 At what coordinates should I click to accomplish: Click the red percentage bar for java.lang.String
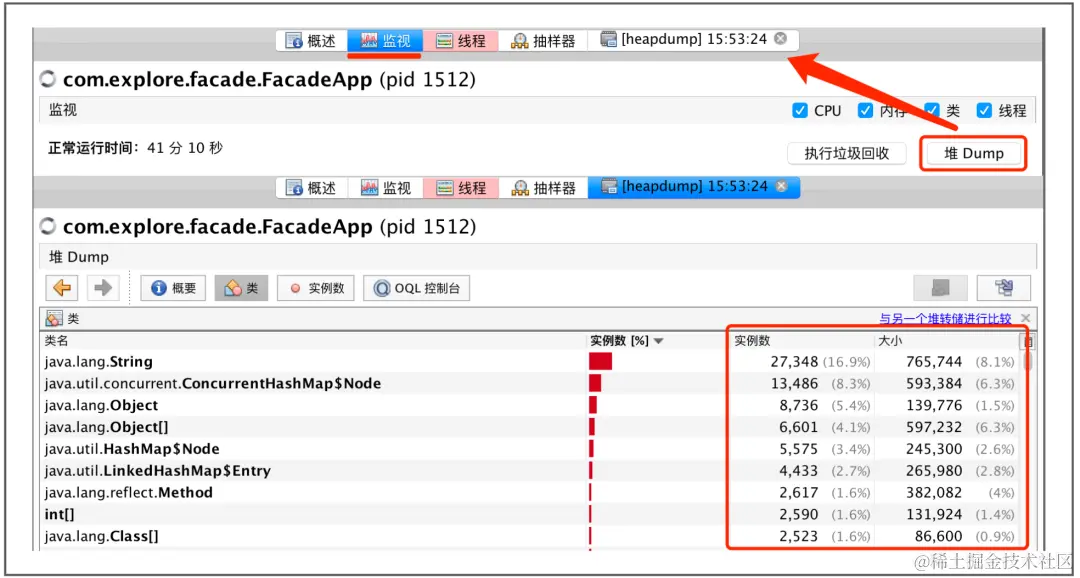601,362
